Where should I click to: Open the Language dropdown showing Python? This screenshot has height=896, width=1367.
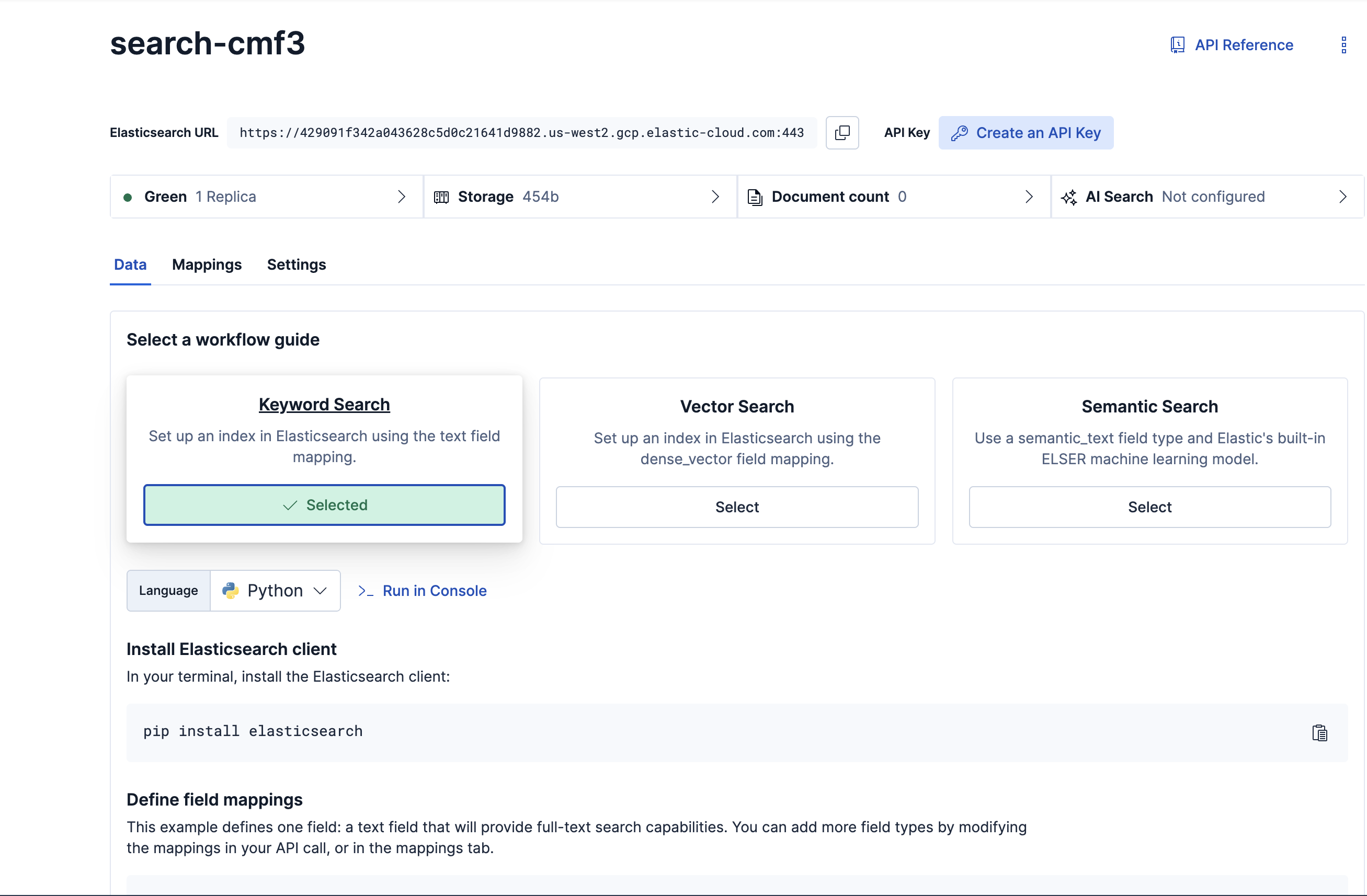pyautogui.click(x=276, y=590)
